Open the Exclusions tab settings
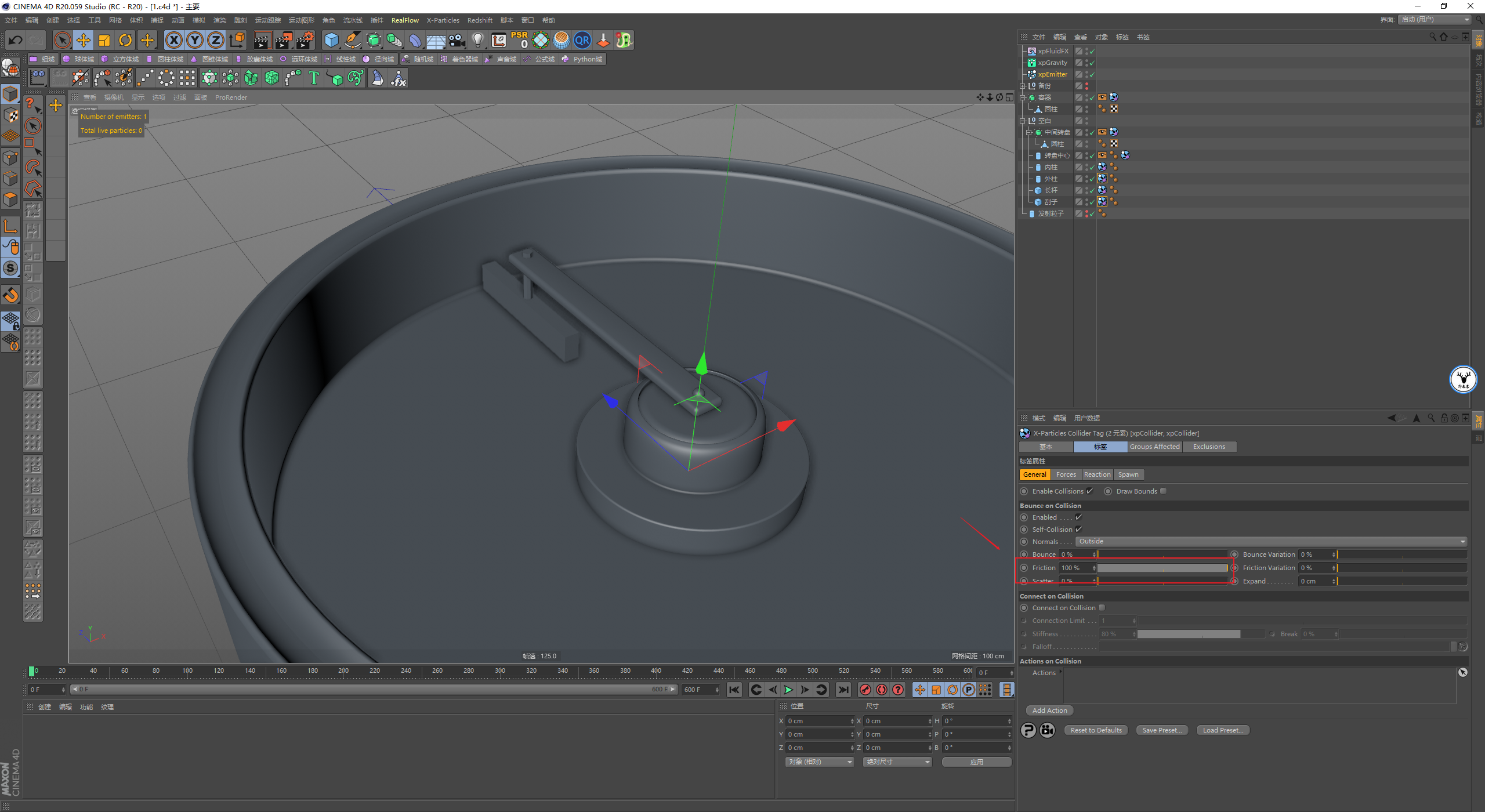 (1208, 446)
